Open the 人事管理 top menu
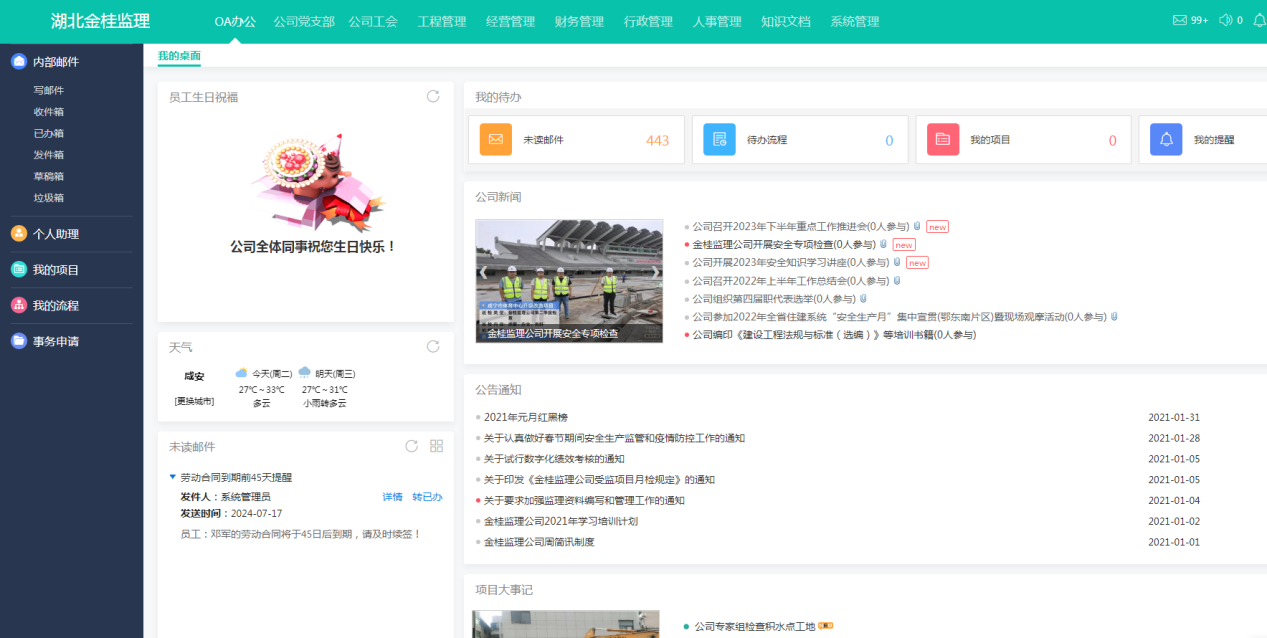The image size is (1267, 638). point(717,22)
